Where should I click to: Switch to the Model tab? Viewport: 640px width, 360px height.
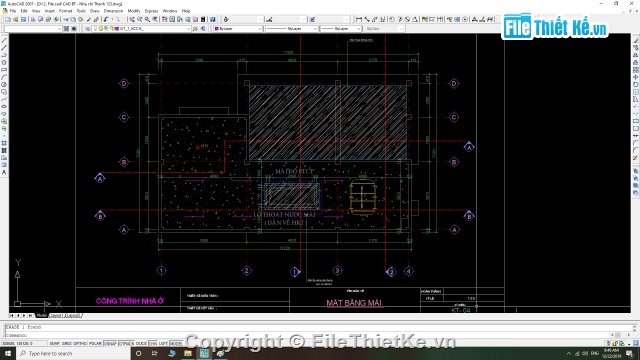pos(41,316)
